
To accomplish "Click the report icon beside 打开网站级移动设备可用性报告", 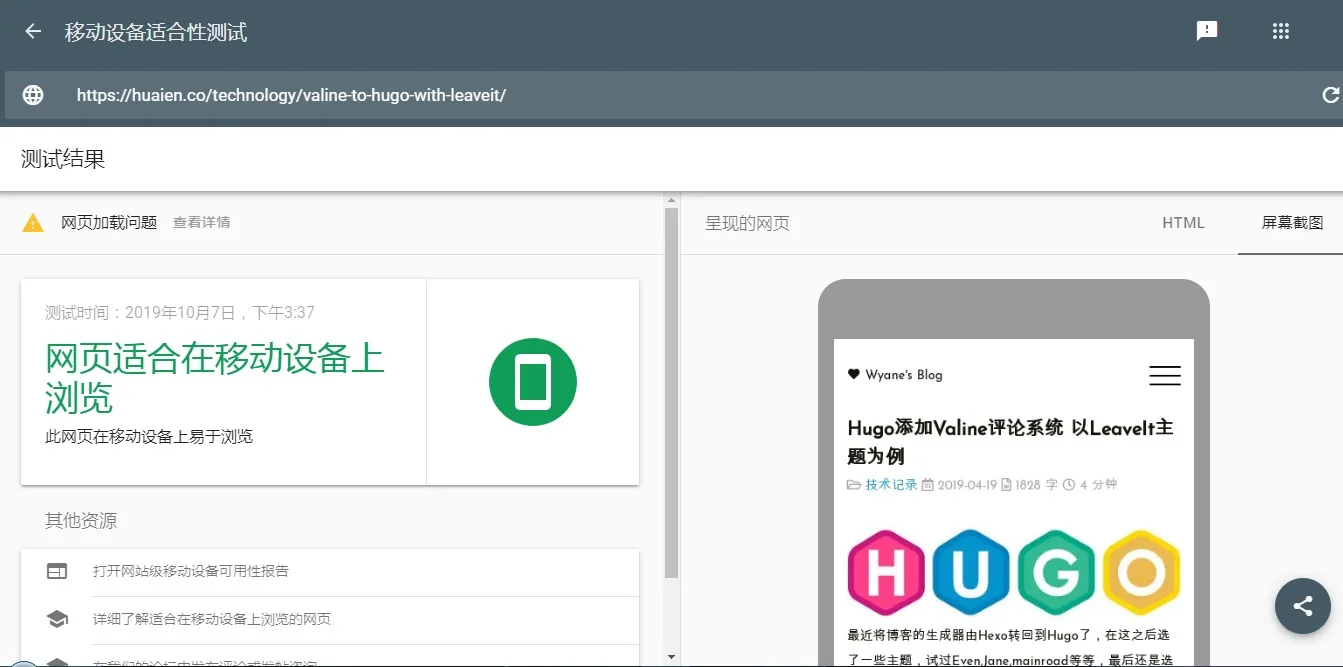I will pos(57,570).
